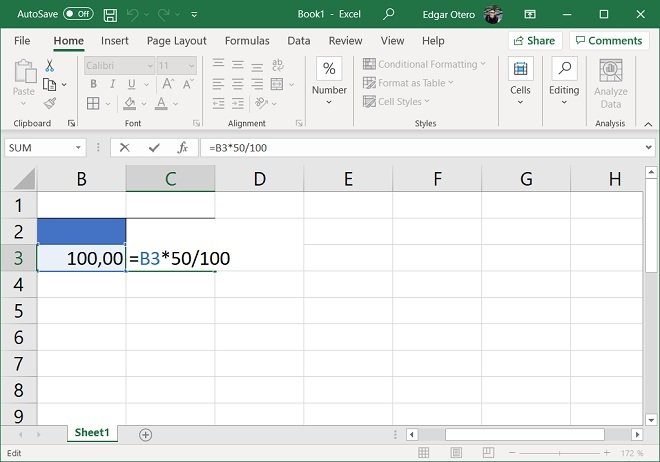The width and height of the screenshot is (660, 462).
Task: Apply the Fill Color bucket
Action: click(130, 103)
